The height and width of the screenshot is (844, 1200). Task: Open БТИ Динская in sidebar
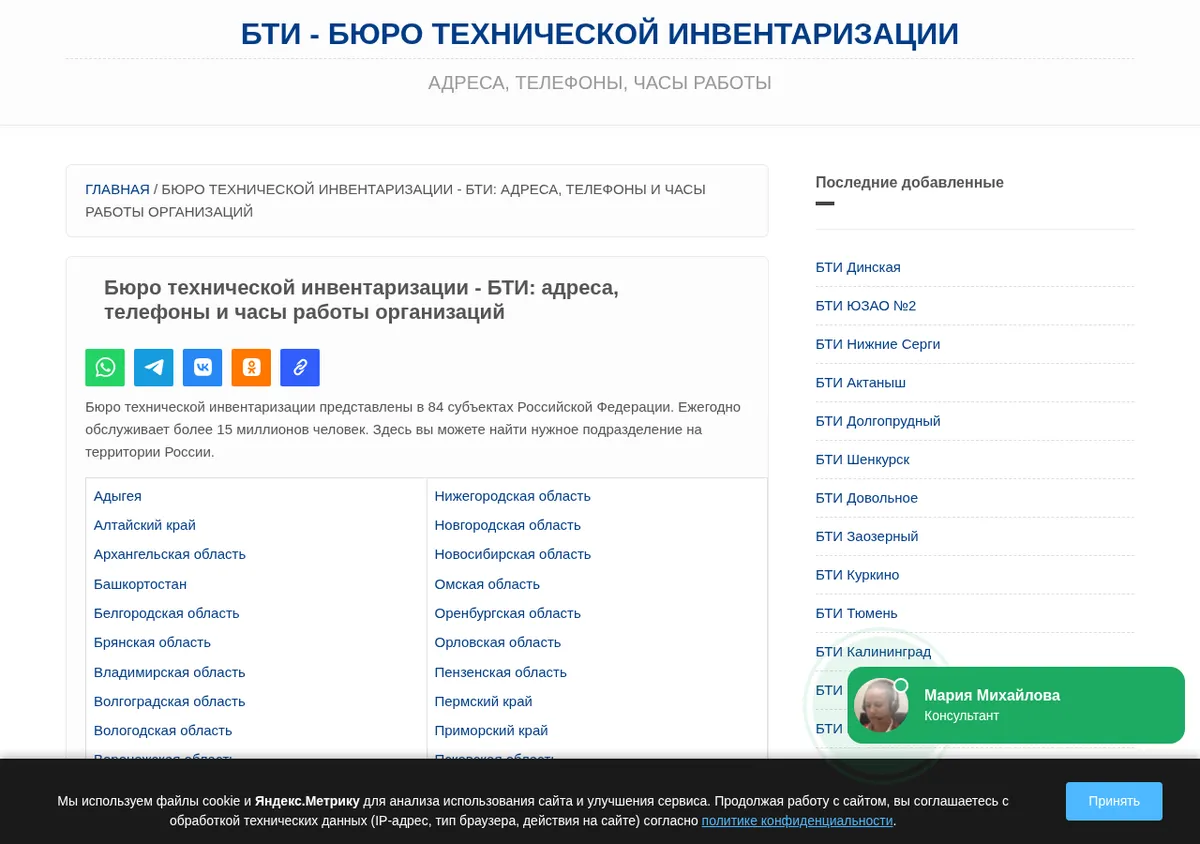[x=858, y=267]
